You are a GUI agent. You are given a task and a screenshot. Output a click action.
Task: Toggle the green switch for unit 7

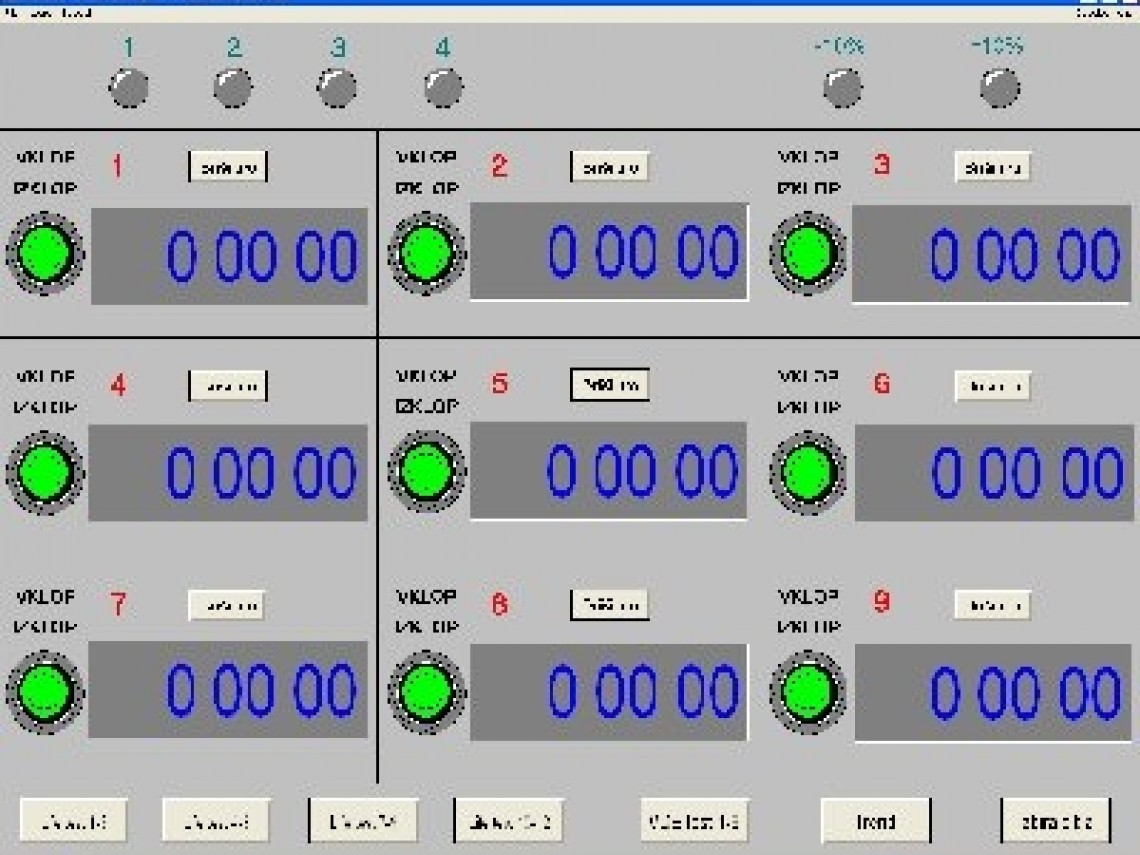pyautogui.click(x=45, y=691)
